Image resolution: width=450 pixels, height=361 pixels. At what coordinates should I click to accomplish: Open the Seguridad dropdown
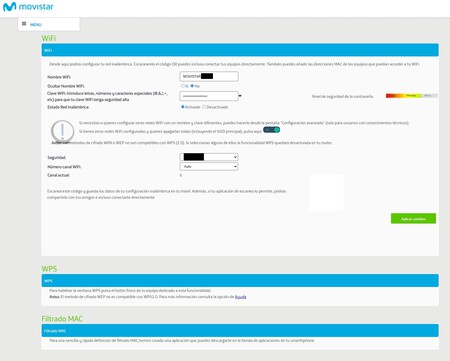(x=209, y=157)
